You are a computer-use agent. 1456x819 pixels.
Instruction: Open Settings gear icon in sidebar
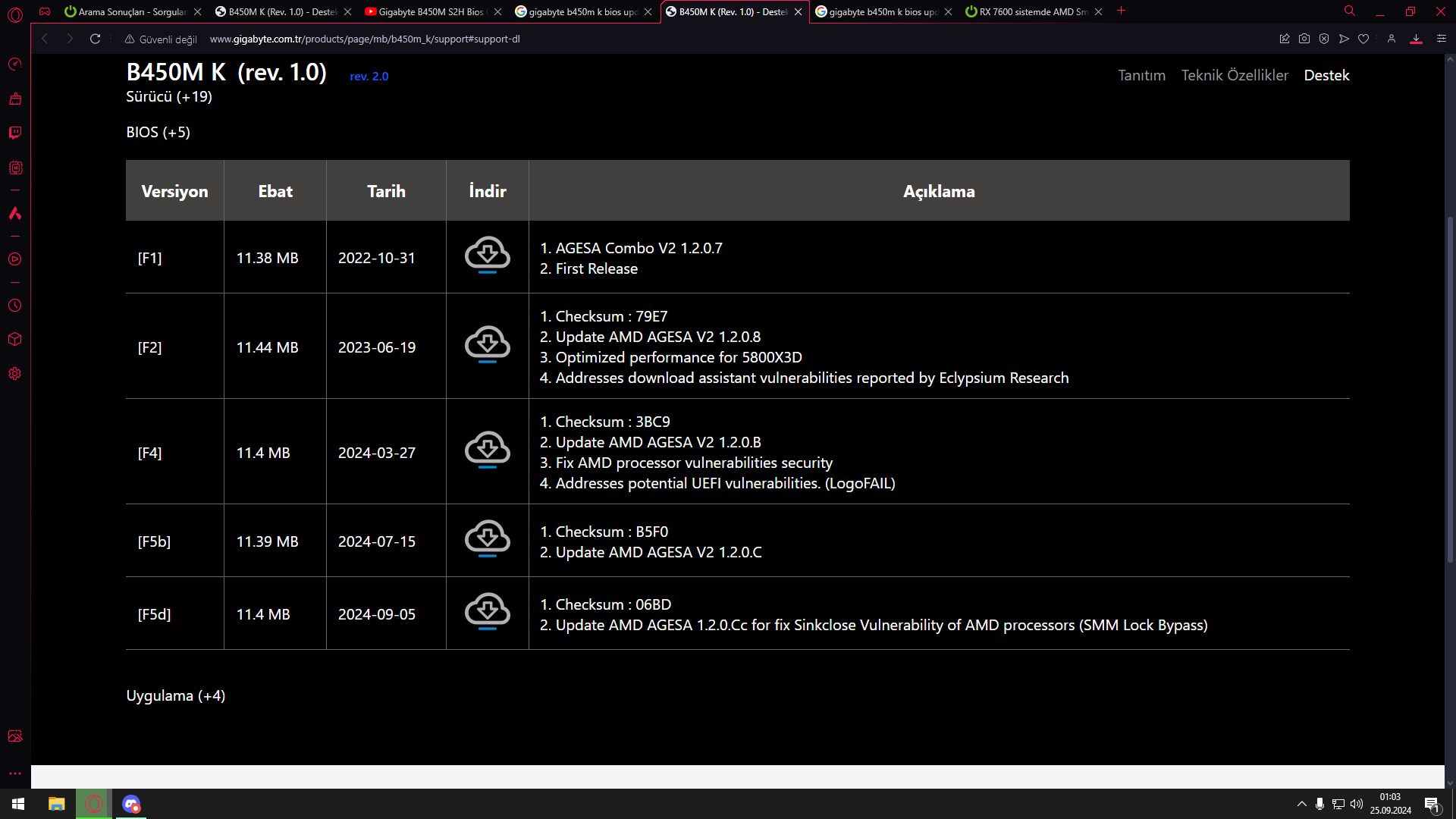[15, 374]
